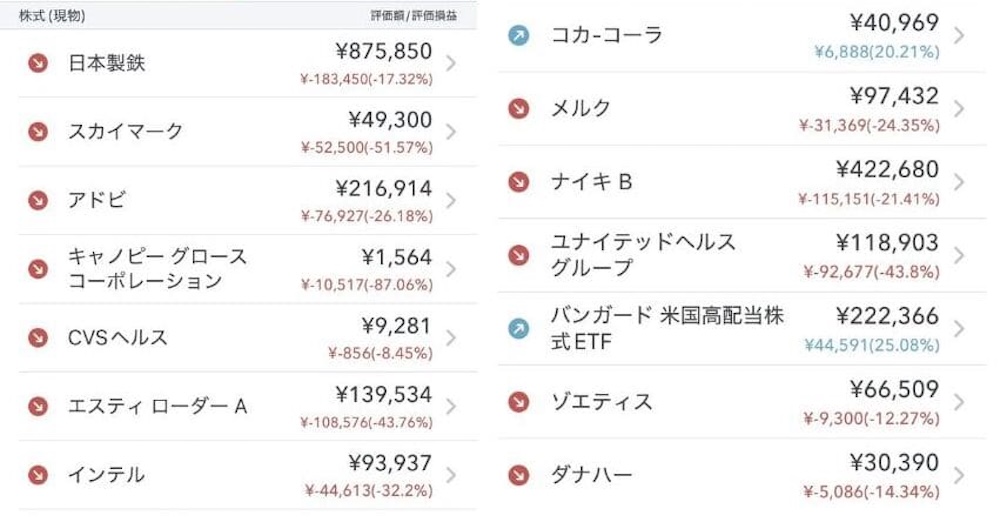
Task: Click the red down-arrow icon beside CVSヘルス
Action: tap(38, 338)
